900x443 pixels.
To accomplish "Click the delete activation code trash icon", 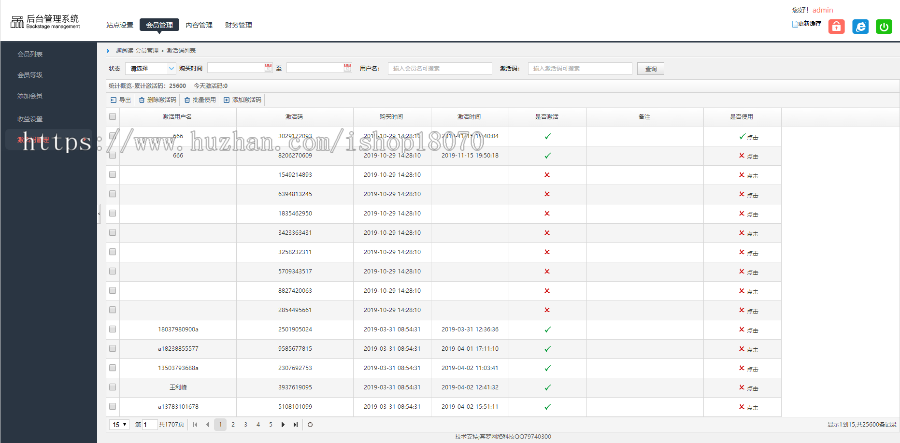I will (141, 100).
